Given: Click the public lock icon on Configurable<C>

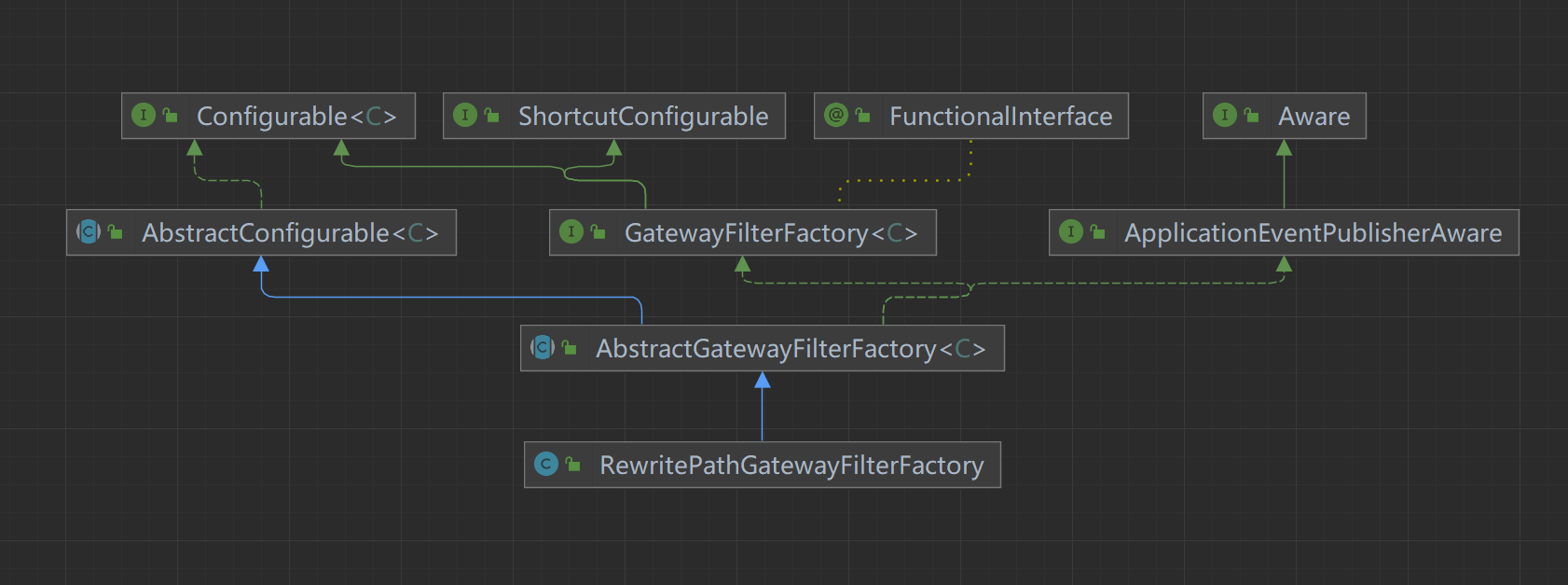Looking at the screenshot, I should [170, 116].
